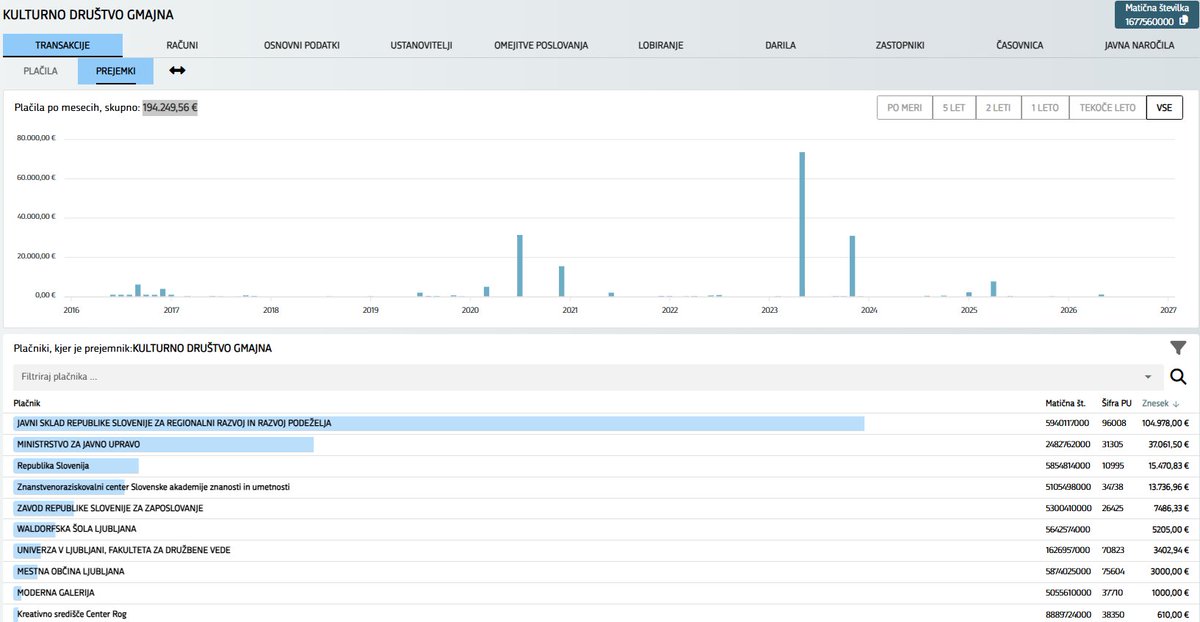The image size is (1200, 622).
Task: Set chart range to 2 LETI
Action: (x=998, y=108)
